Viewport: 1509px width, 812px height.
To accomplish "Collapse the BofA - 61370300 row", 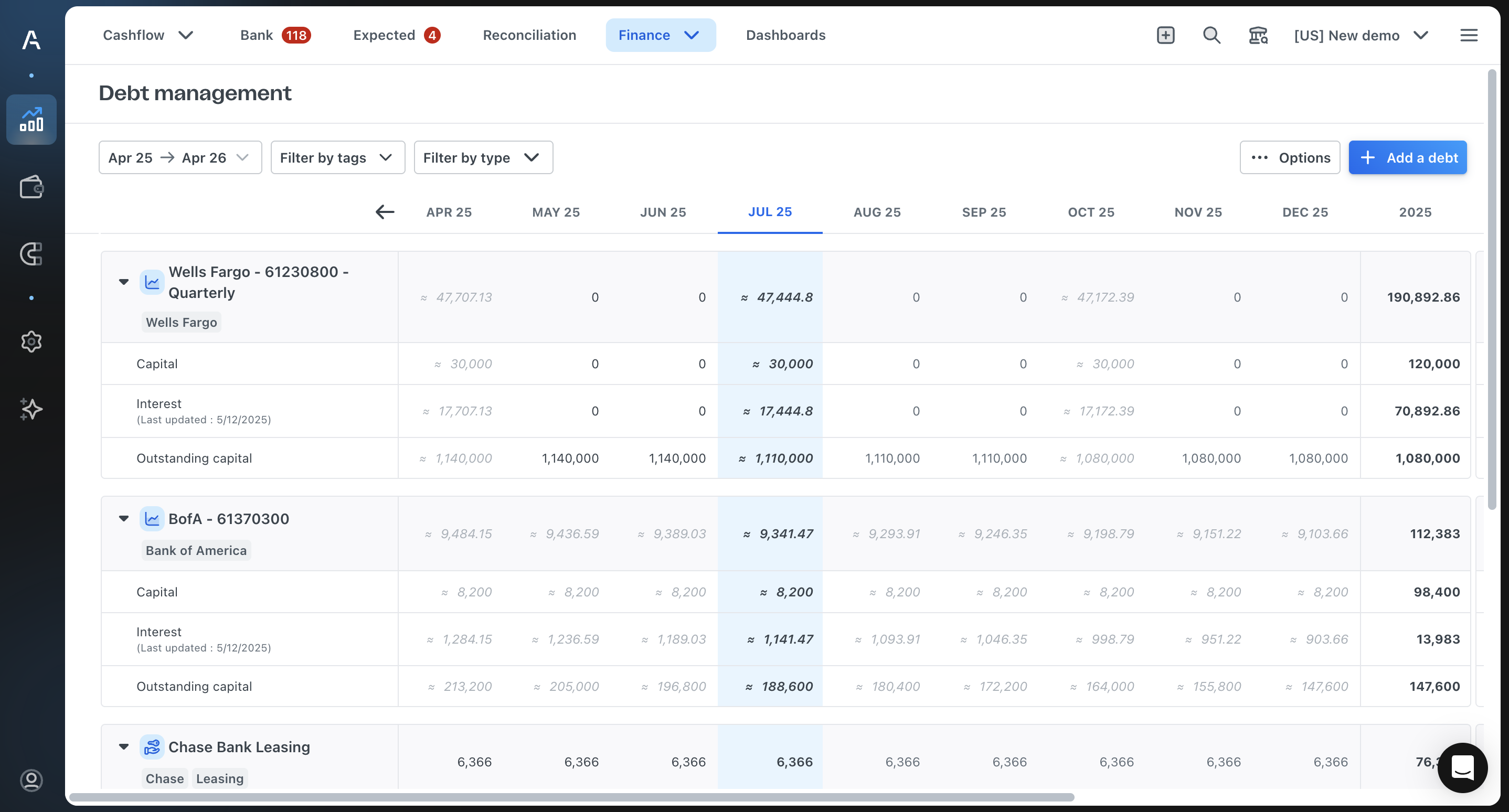I will [124, 518].
